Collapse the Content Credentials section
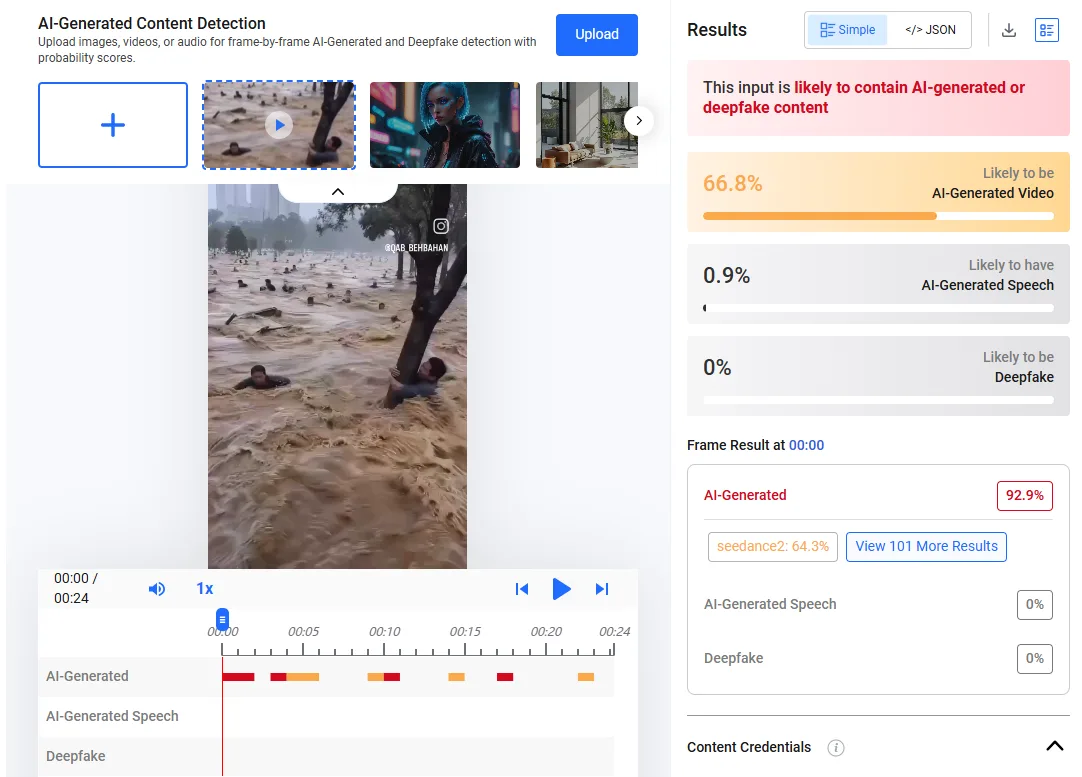 (x=1054, y=746)
